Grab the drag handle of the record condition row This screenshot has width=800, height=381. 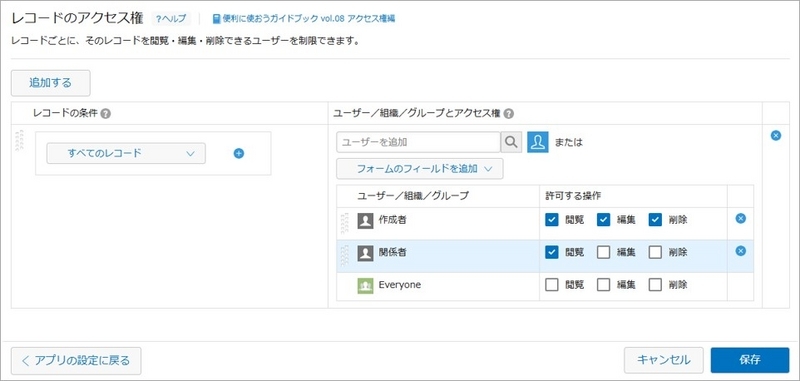click(19, 141)
